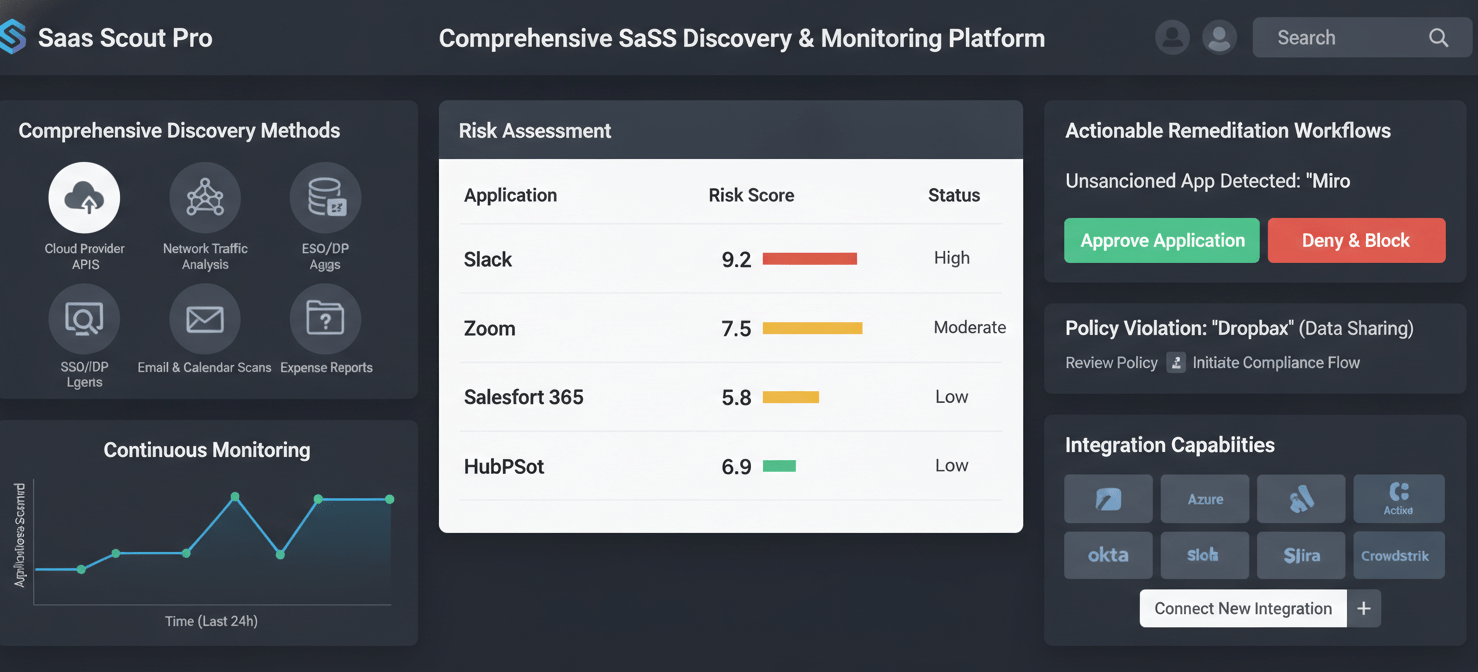Viewport: 1478px width, 672px height.
Task: Click the Comprehensive Discovery Methods heading
Action: pos(179,130)
